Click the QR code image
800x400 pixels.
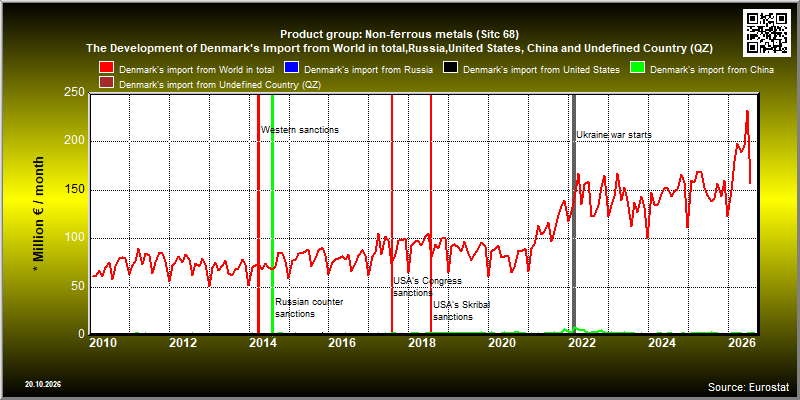tap(767, 32)
